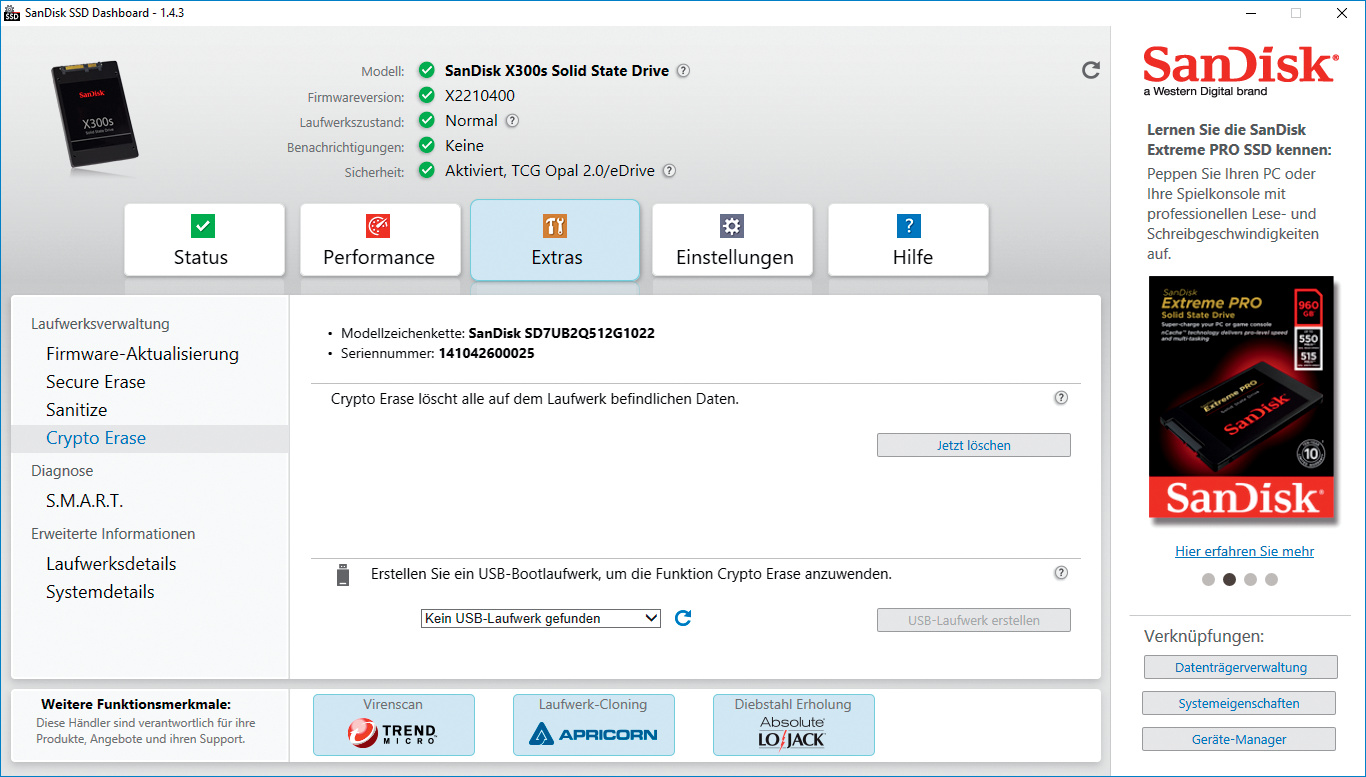Viewport: 1366px width, 777px height.
Task: Click help icon next to TCG Opal security
Action: pyautogui.click(x=669, y=171)
